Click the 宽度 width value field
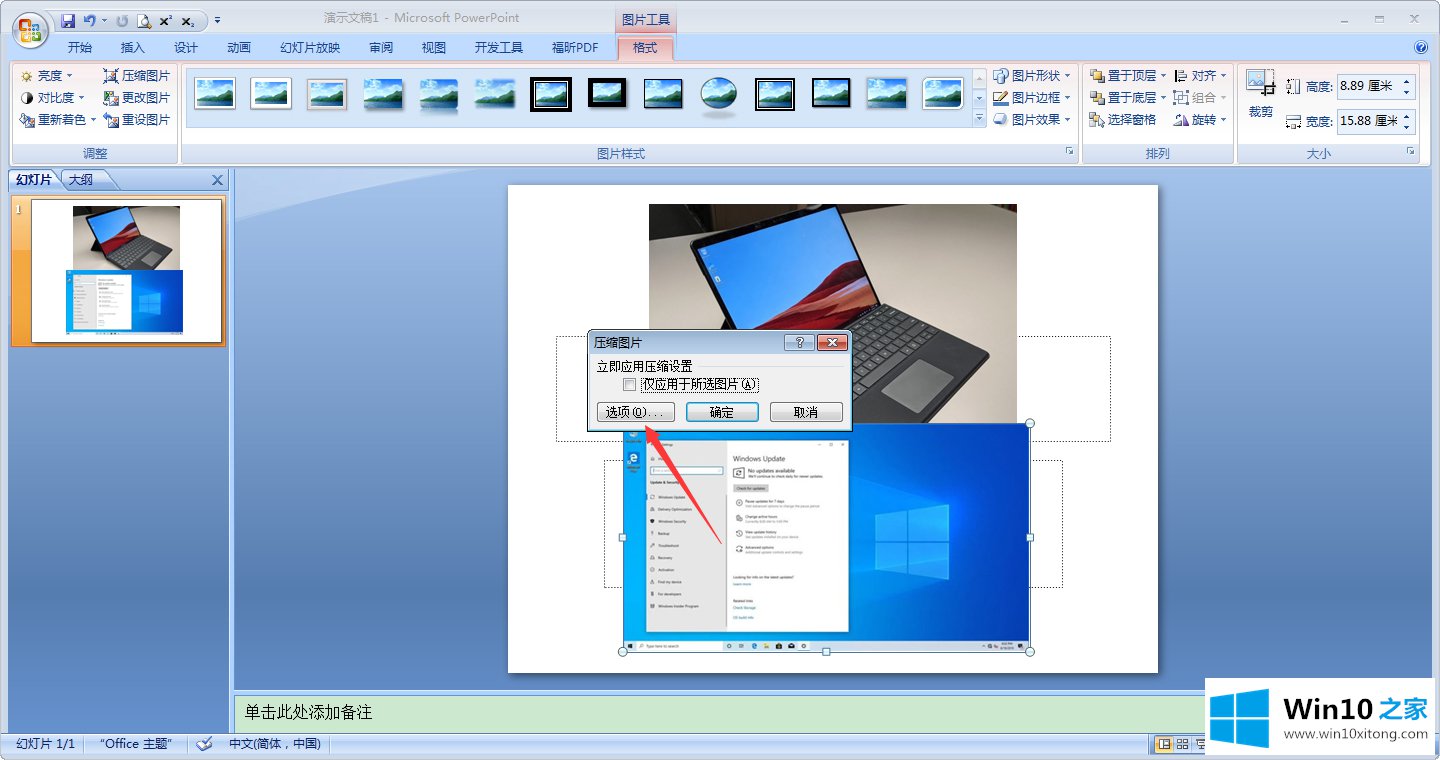 (x=1367, y=121)
